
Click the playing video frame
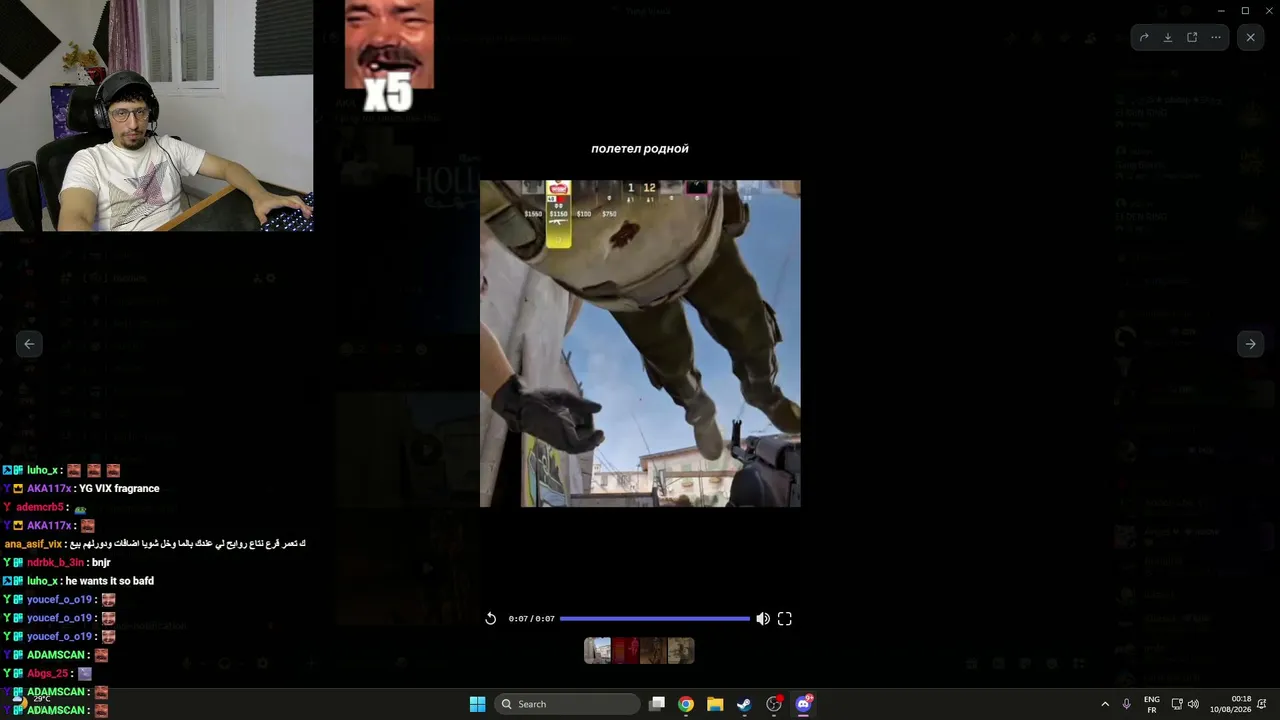640,343
